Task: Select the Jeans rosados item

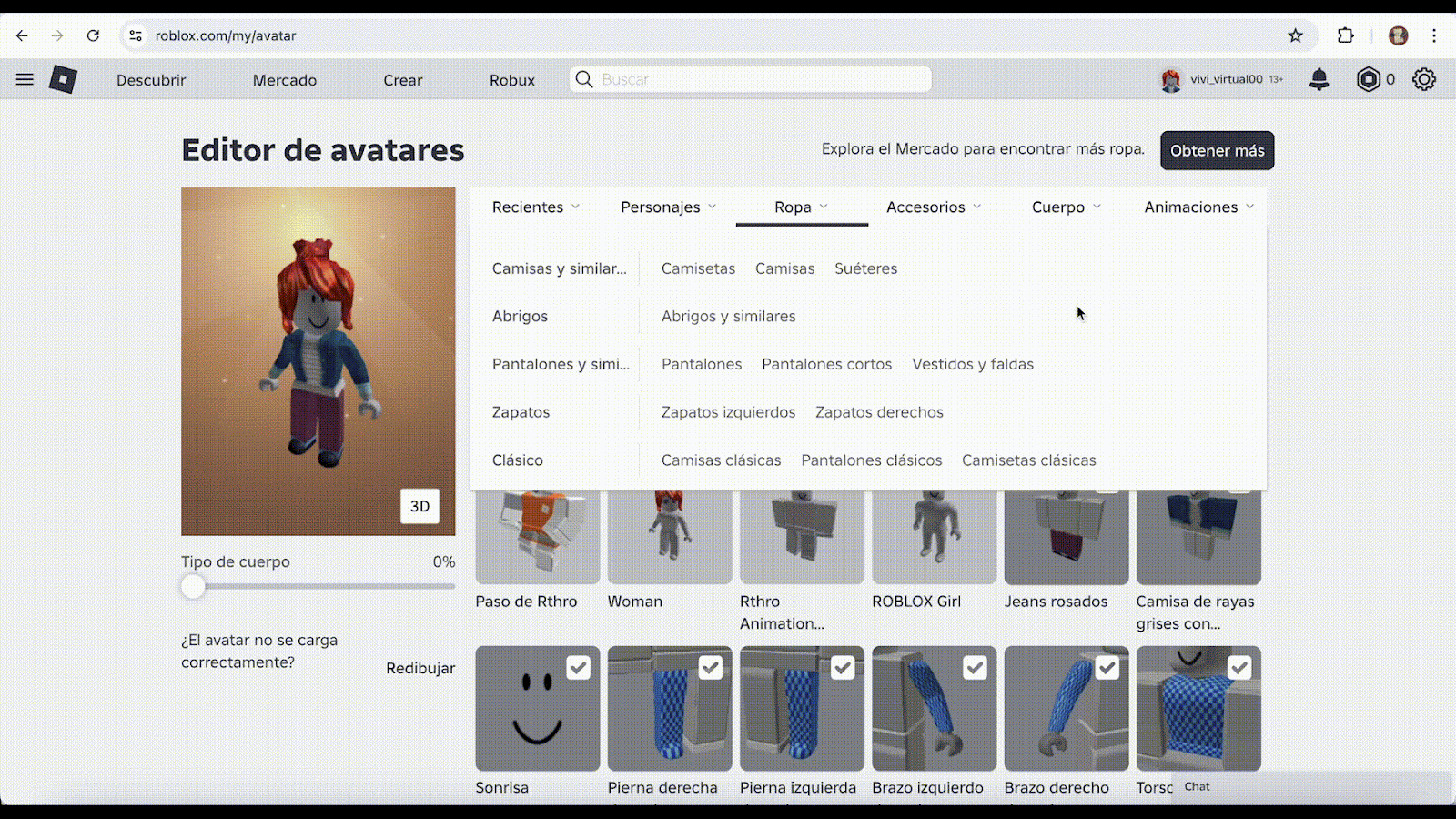Action: [x=1067, y=537]
